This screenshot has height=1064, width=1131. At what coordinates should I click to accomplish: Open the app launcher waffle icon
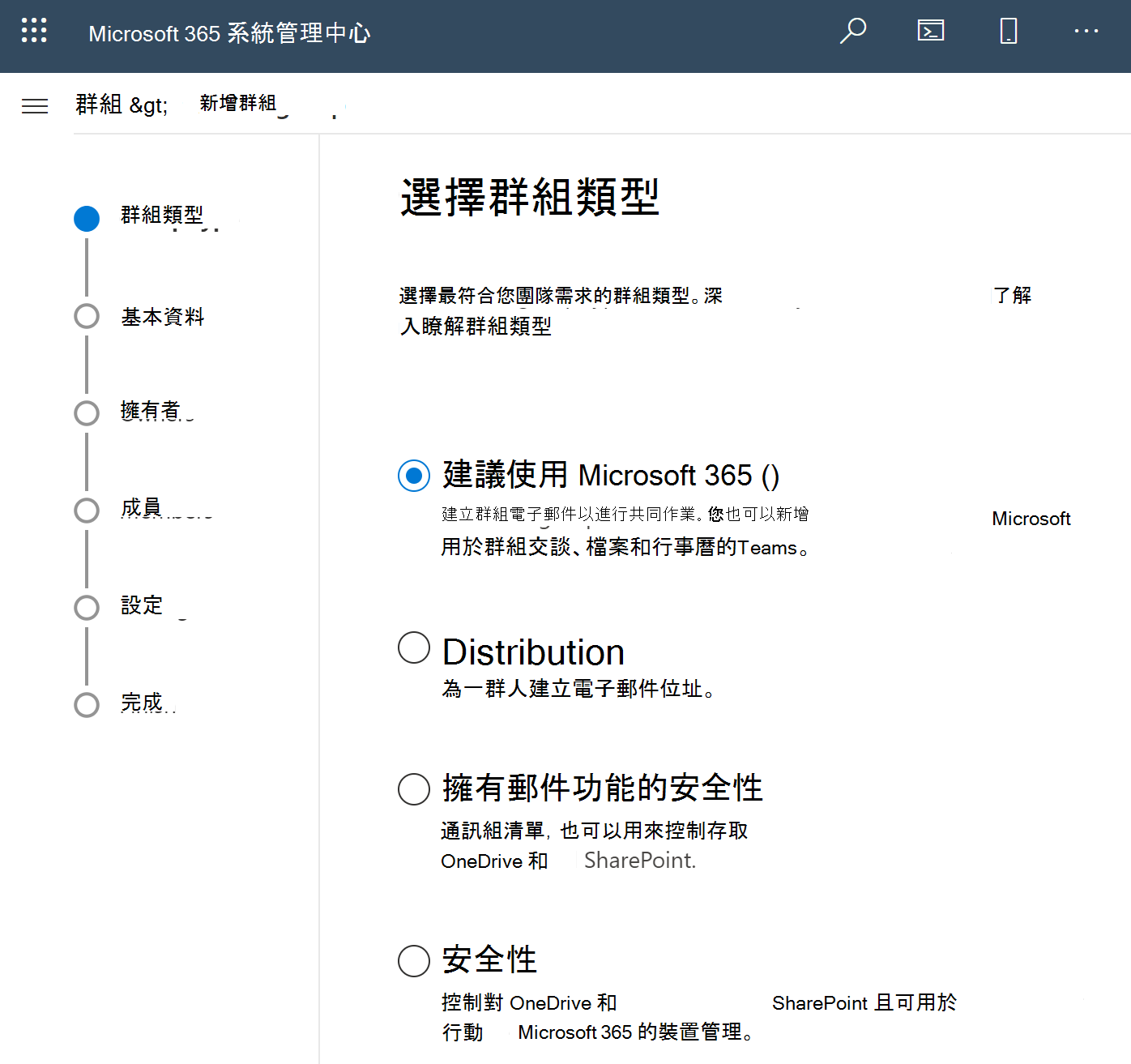point(34,31)
